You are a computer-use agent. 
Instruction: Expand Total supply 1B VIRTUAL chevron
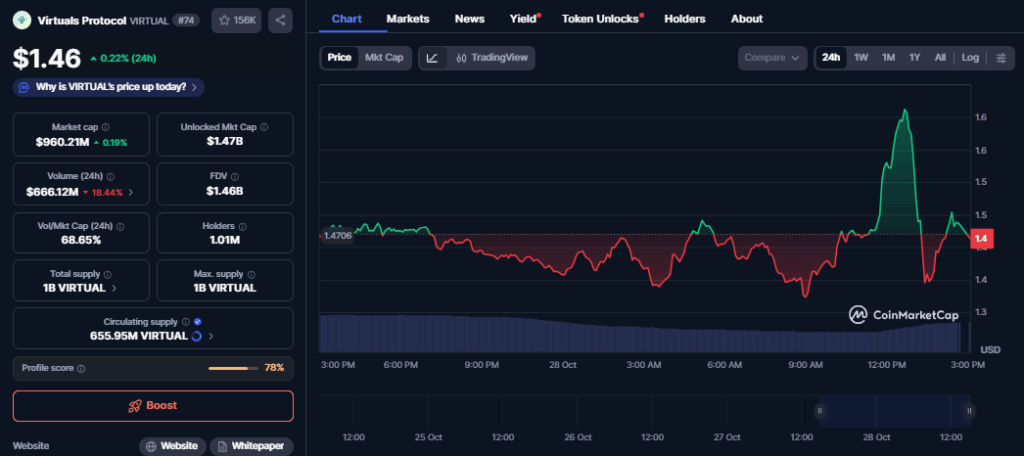(114, 288)
